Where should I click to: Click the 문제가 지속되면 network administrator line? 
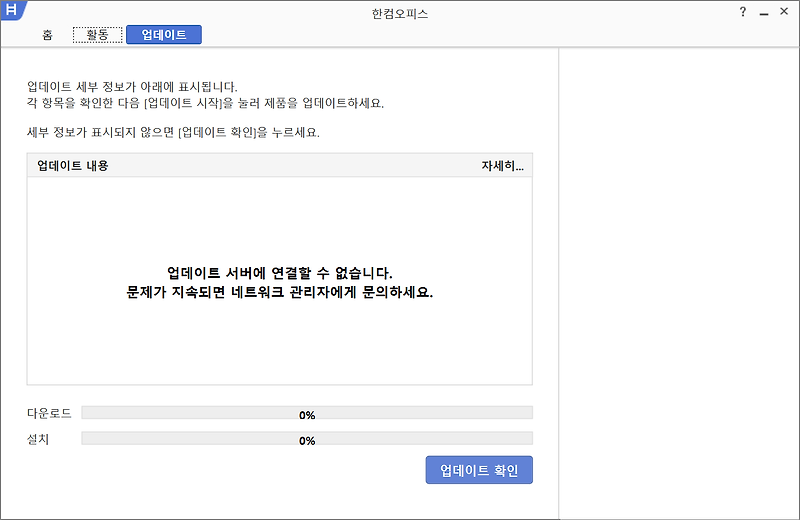[x=280, y=292]
